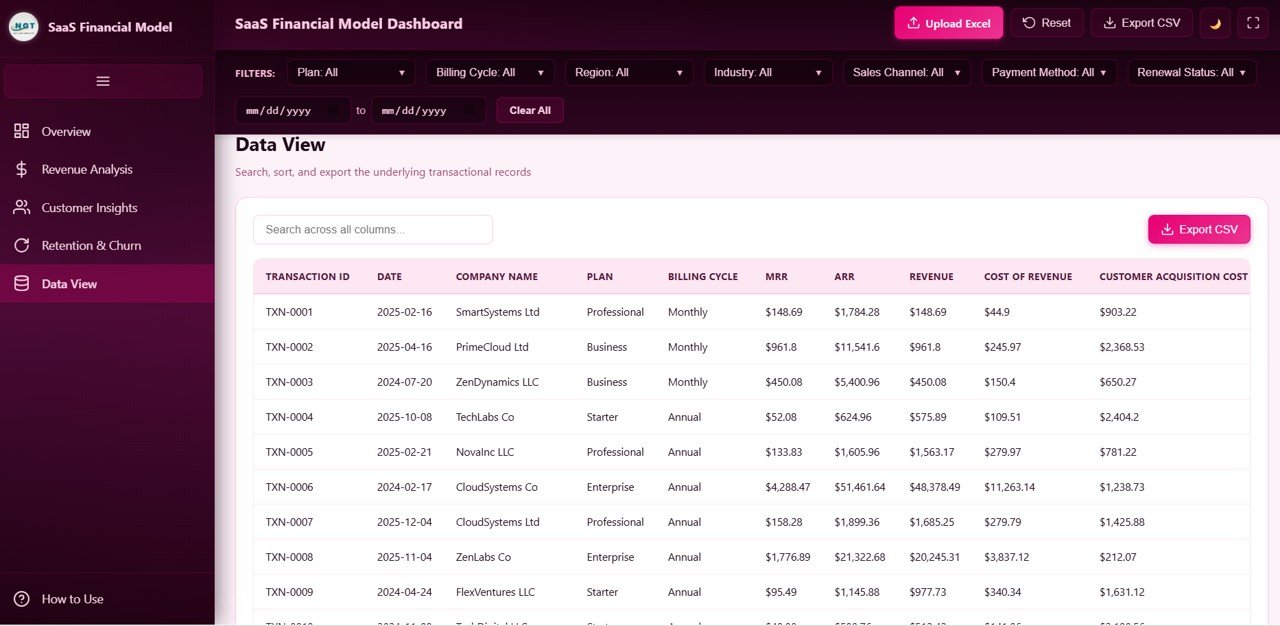Click the download icon inside the pink Export CSV button
This screenshot has height=626, width=1280.
coord(1166,229)
